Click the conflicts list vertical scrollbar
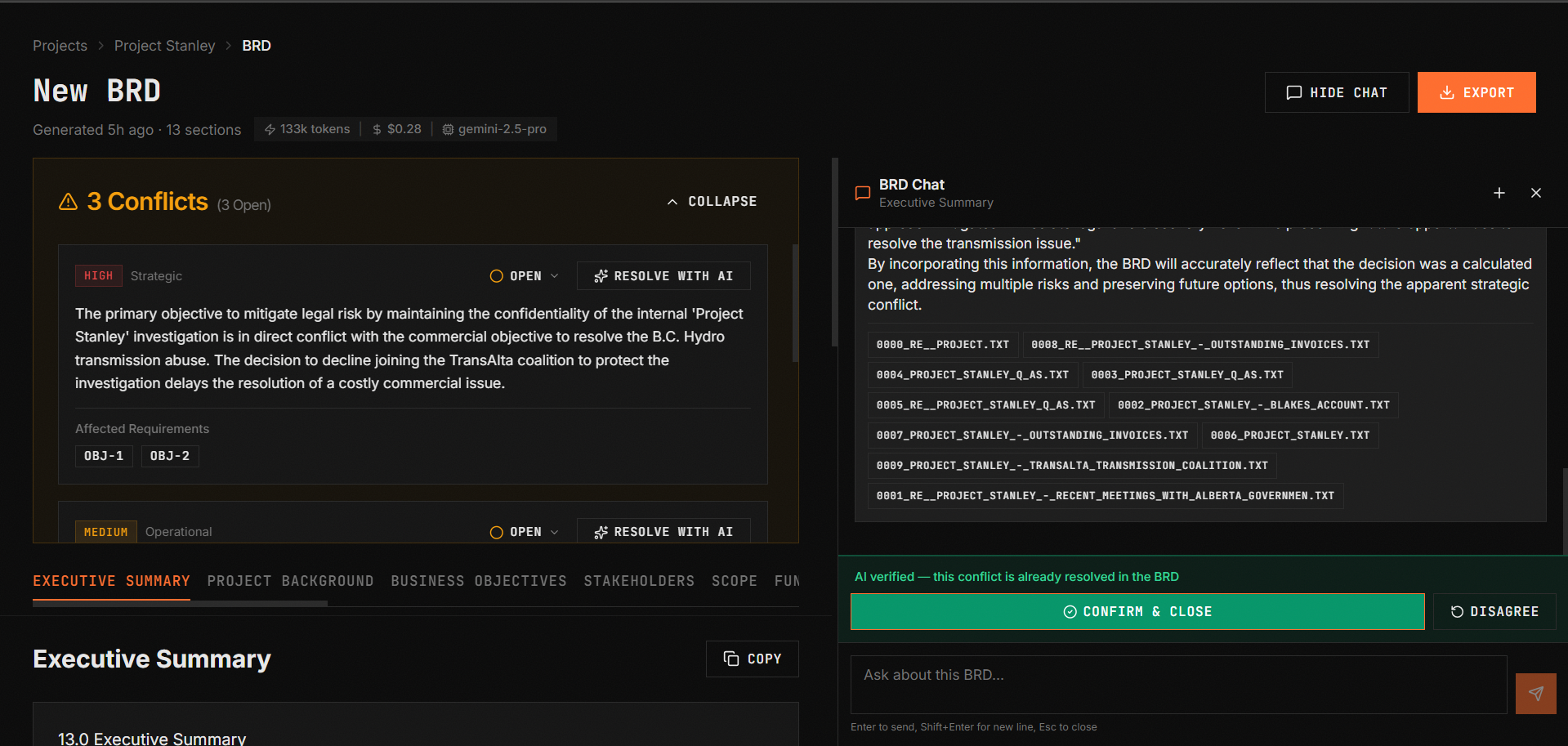Screen dimensions: 1568x746 [x=795, y=303]
